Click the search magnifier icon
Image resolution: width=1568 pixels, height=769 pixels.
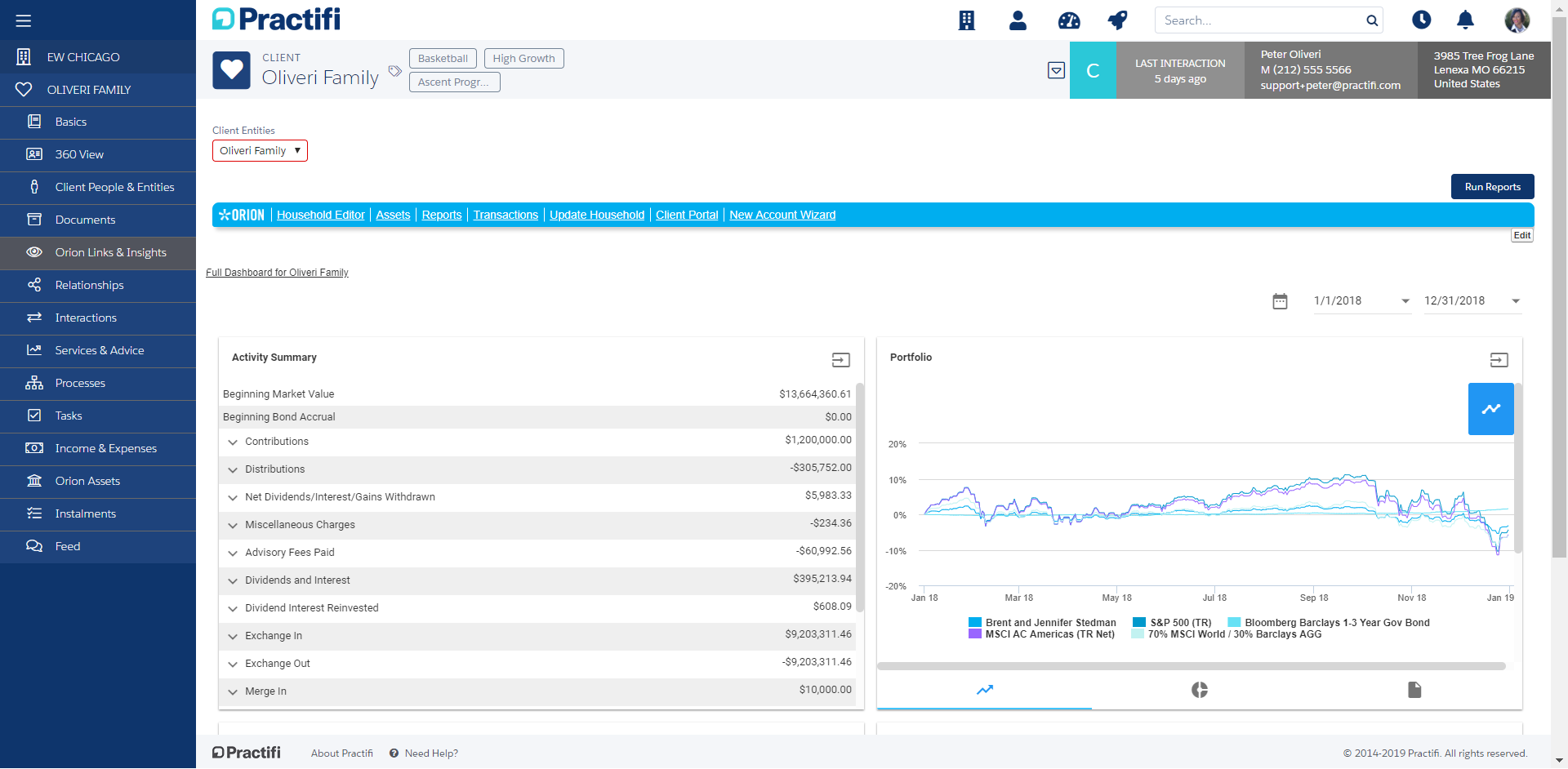point(1372,20)
